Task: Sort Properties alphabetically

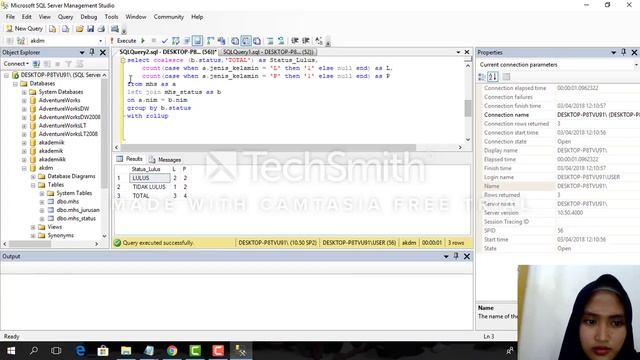Action: coord(493,77)
